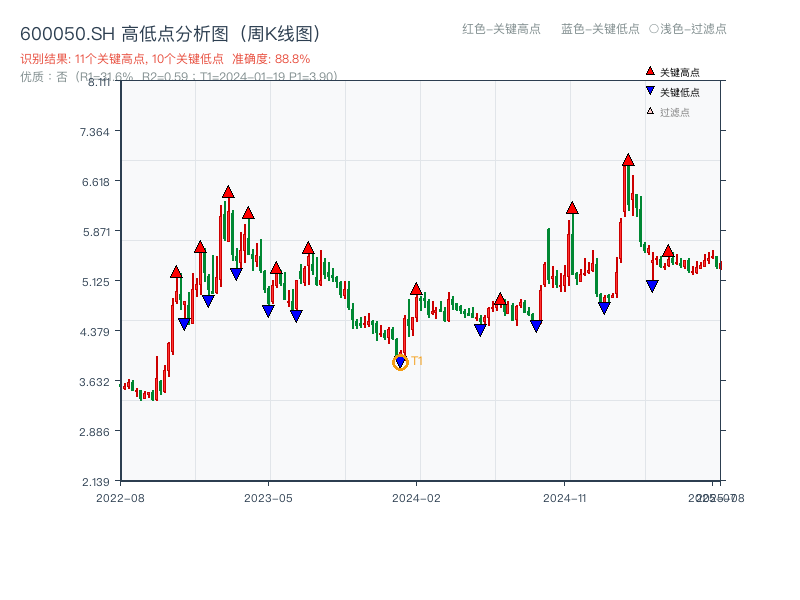800x600 pixels.
Task: Select the orange circle marking point T1
Action: 399,361
